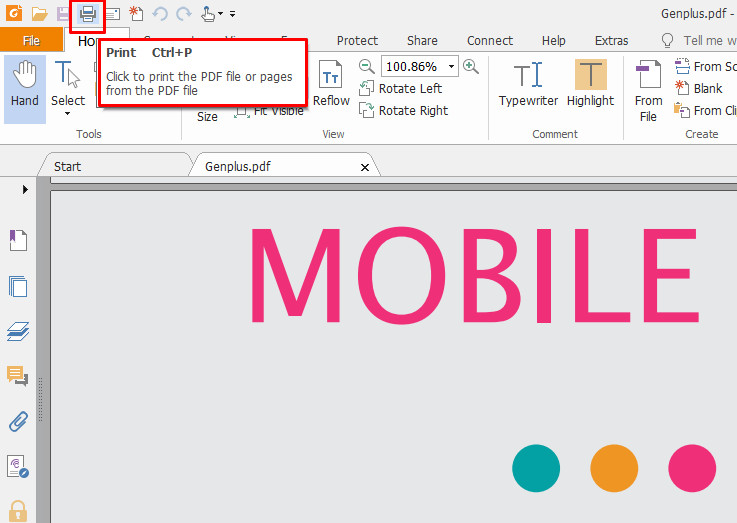
Task: Click the Open folder icon
Action: coord(40,14)
